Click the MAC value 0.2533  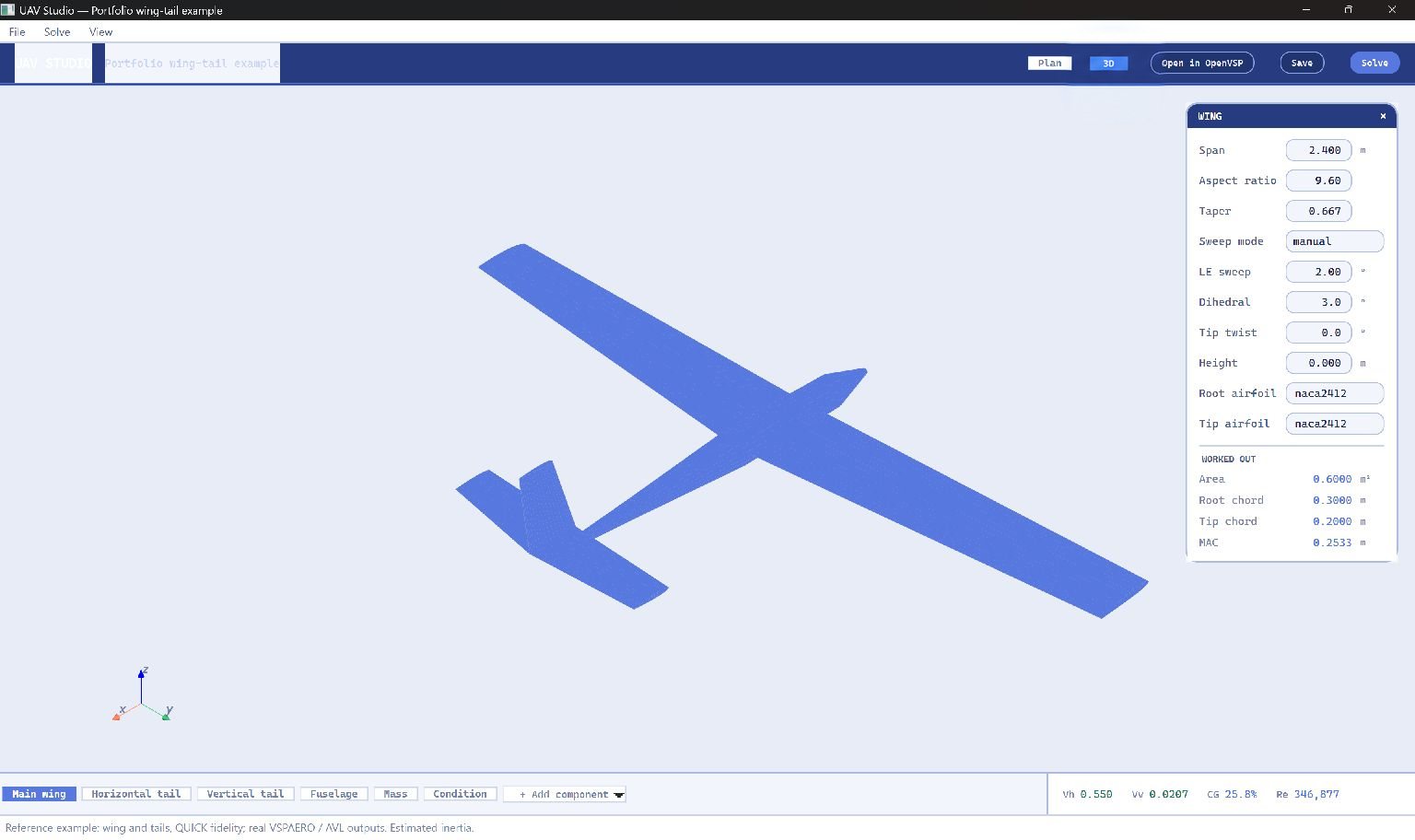click(1332, 542)
